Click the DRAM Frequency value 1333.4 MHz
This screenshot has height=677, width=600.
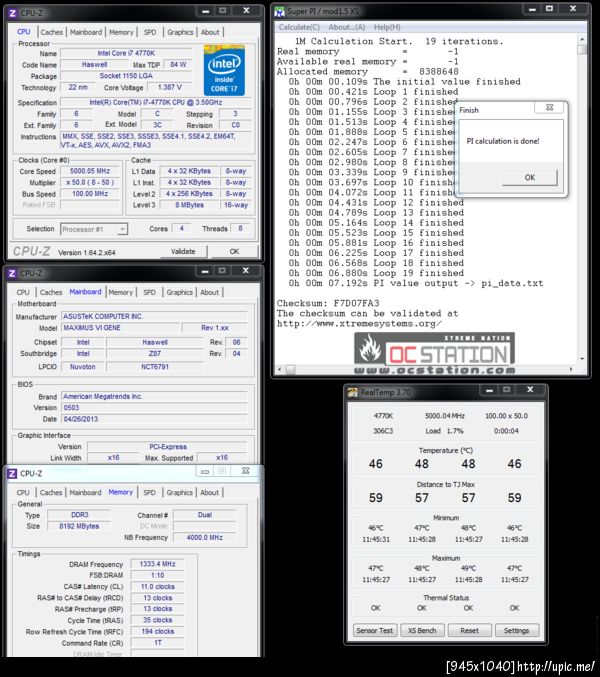pos(158,564)
